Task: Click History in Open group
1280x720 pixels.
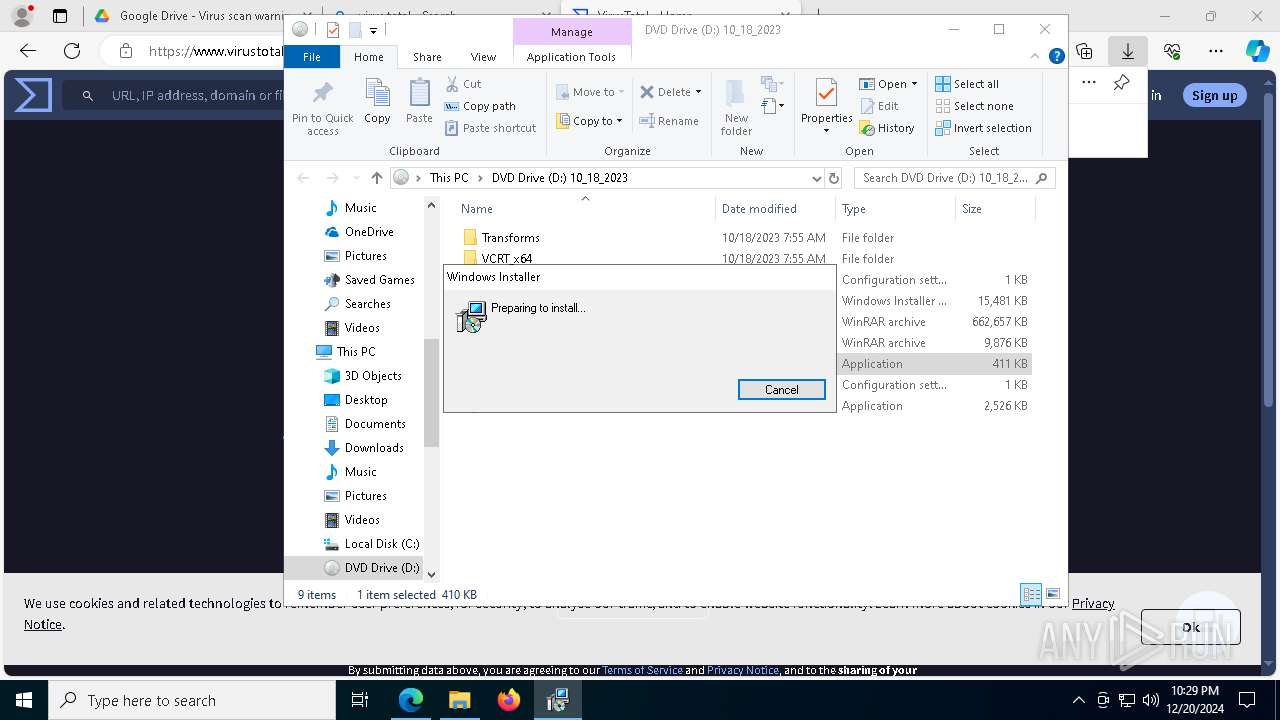Action: coord(887,128)
